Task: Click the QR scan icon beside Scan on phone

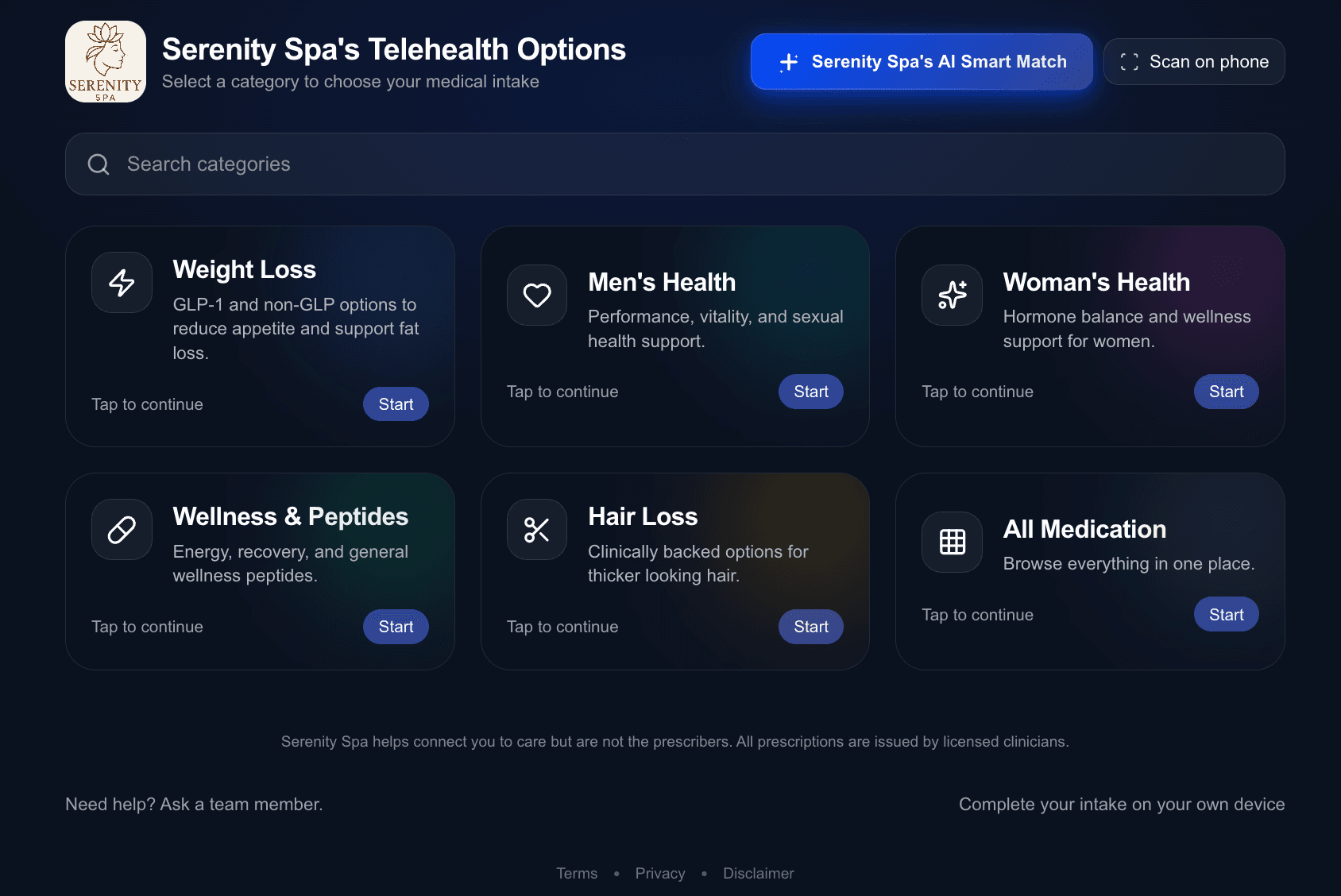Action: point(1128,61)
